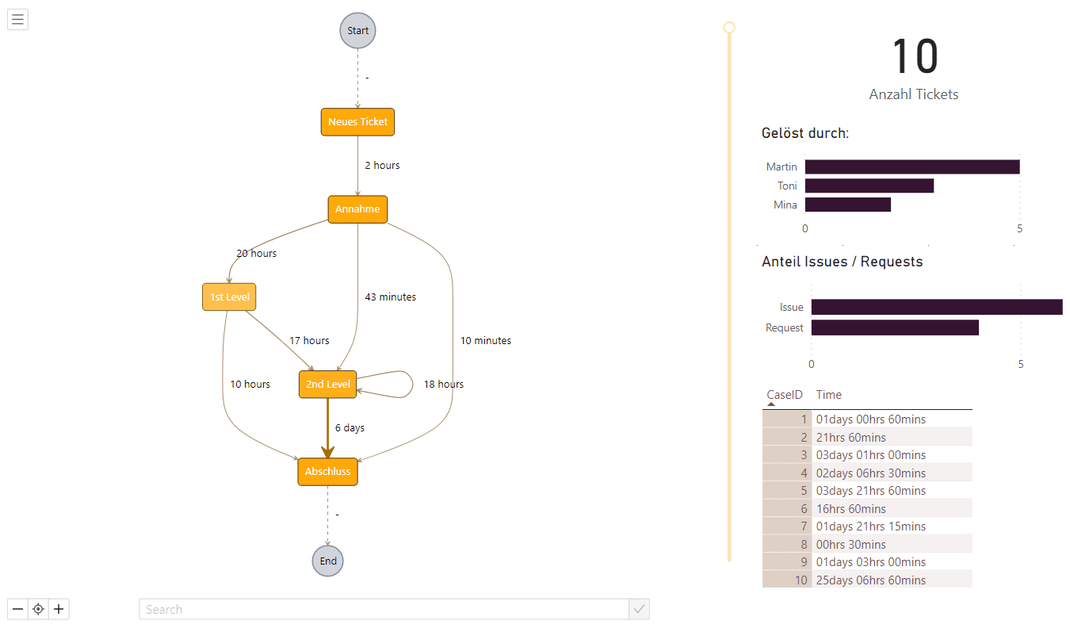Select the Start node in the process graph
Image resolution: width=1070 pixels, height=628 pixels.
point(357,30)
